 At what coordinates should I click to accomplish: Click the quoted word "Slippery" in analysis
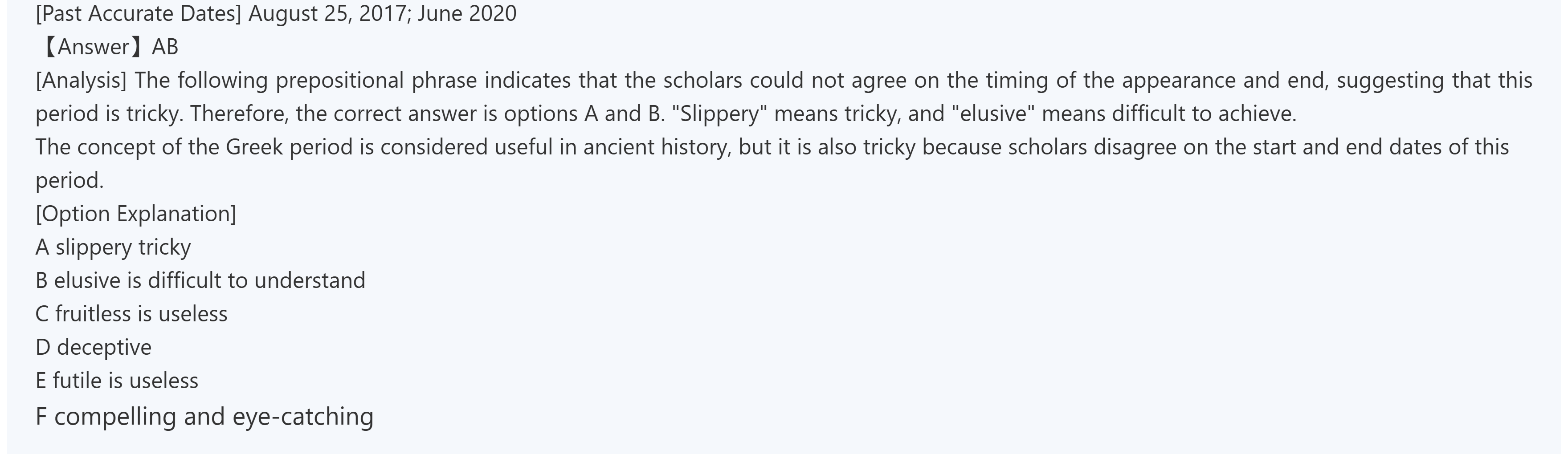720,114
